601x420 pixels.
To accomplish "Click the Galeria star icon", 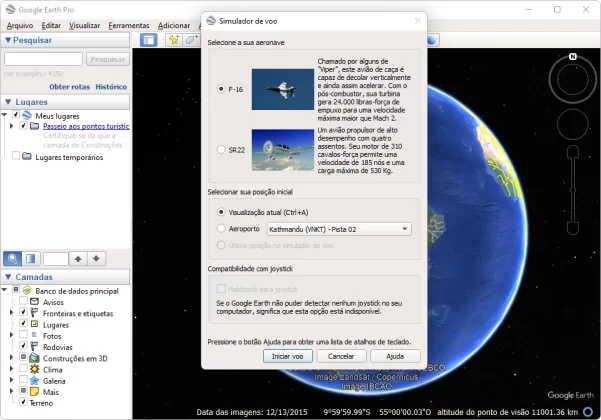I will click(x=34, y=380).
